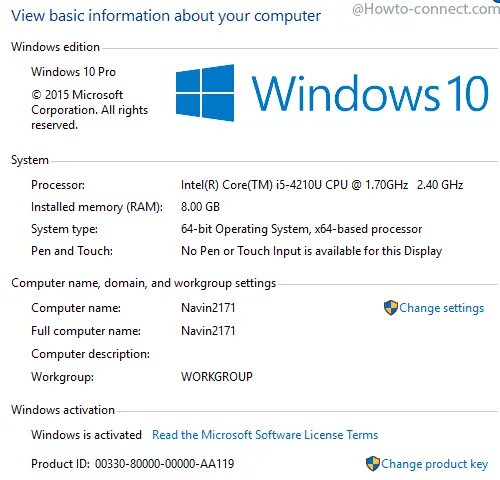Click the '© 2015 Microsoft Corporation' copyright text
This screenshot has width=500, height=480.
pos(89,110)
